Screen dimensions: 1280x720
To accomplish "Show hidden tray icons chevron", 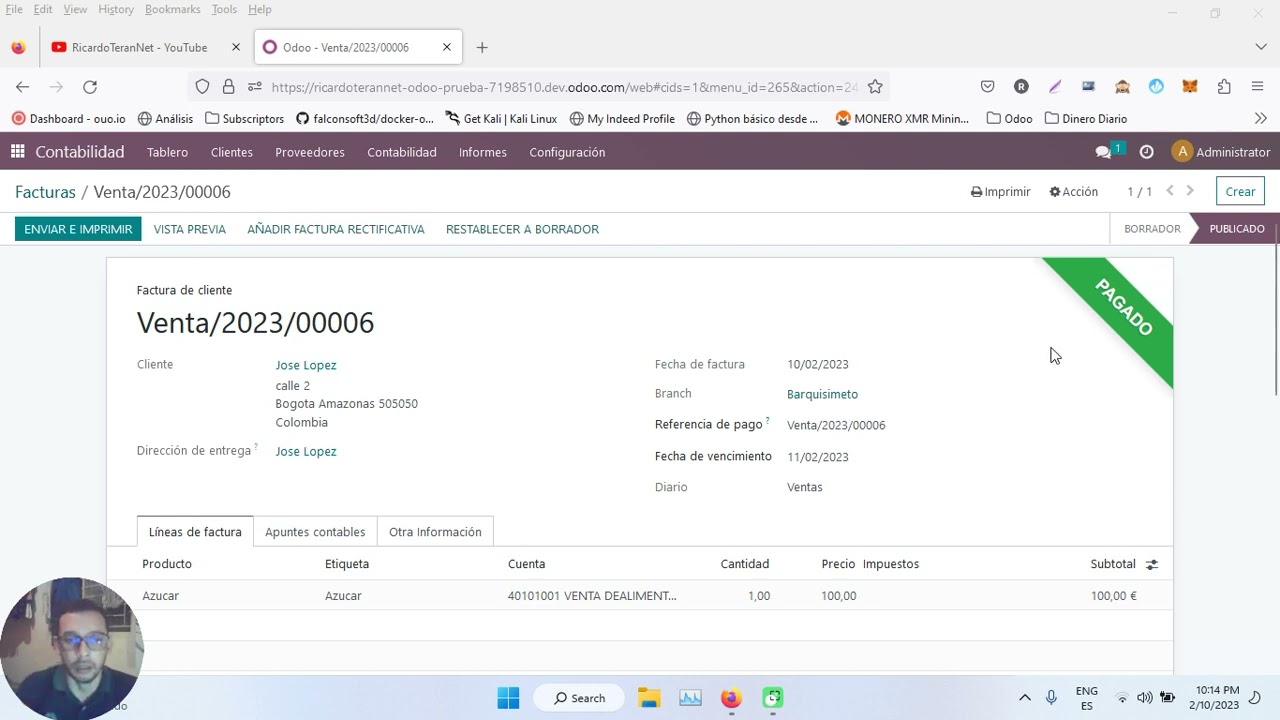I will tap(1024, 698).
